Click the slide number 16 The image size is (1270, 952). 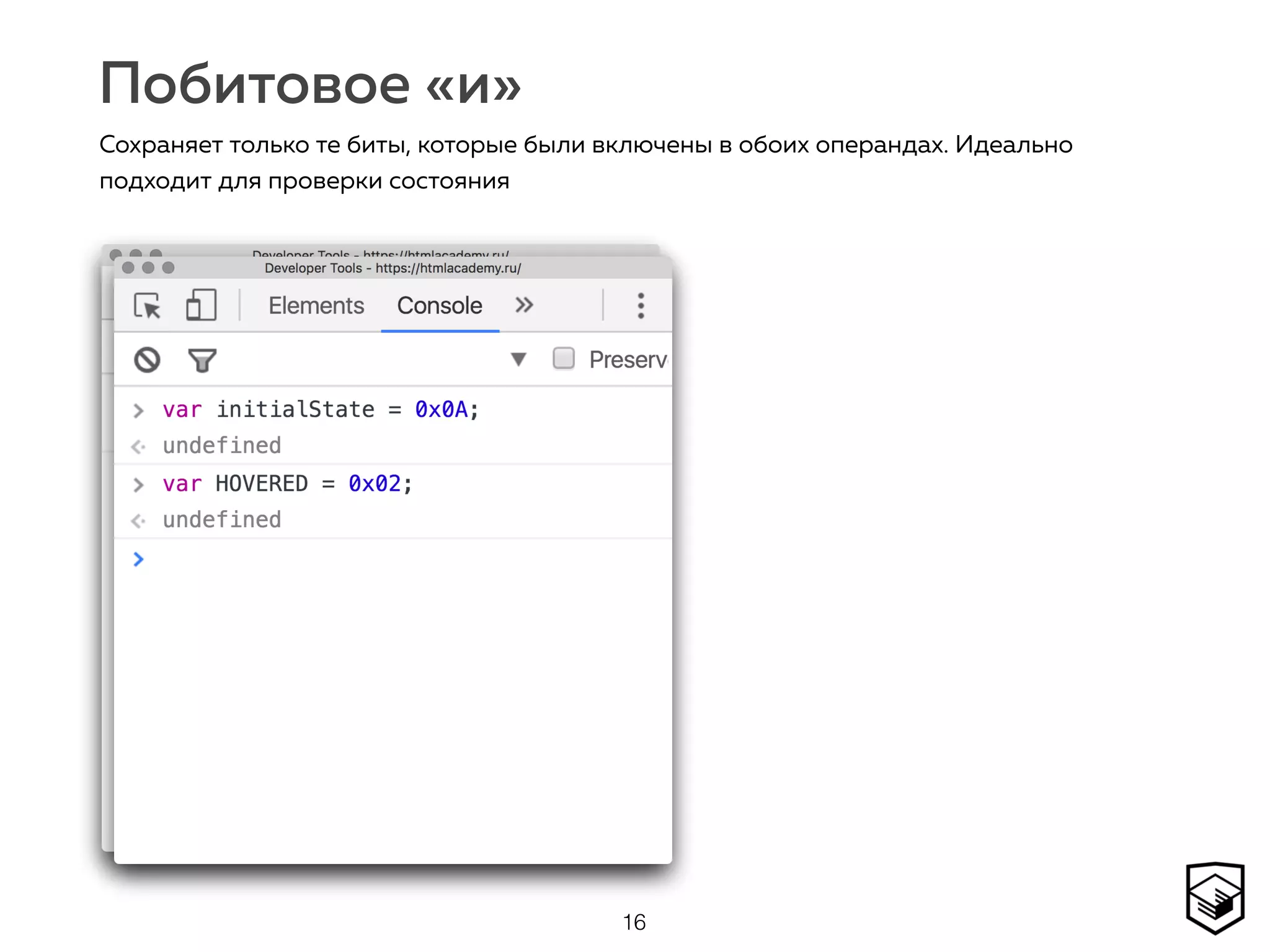(x=634, y=922)
